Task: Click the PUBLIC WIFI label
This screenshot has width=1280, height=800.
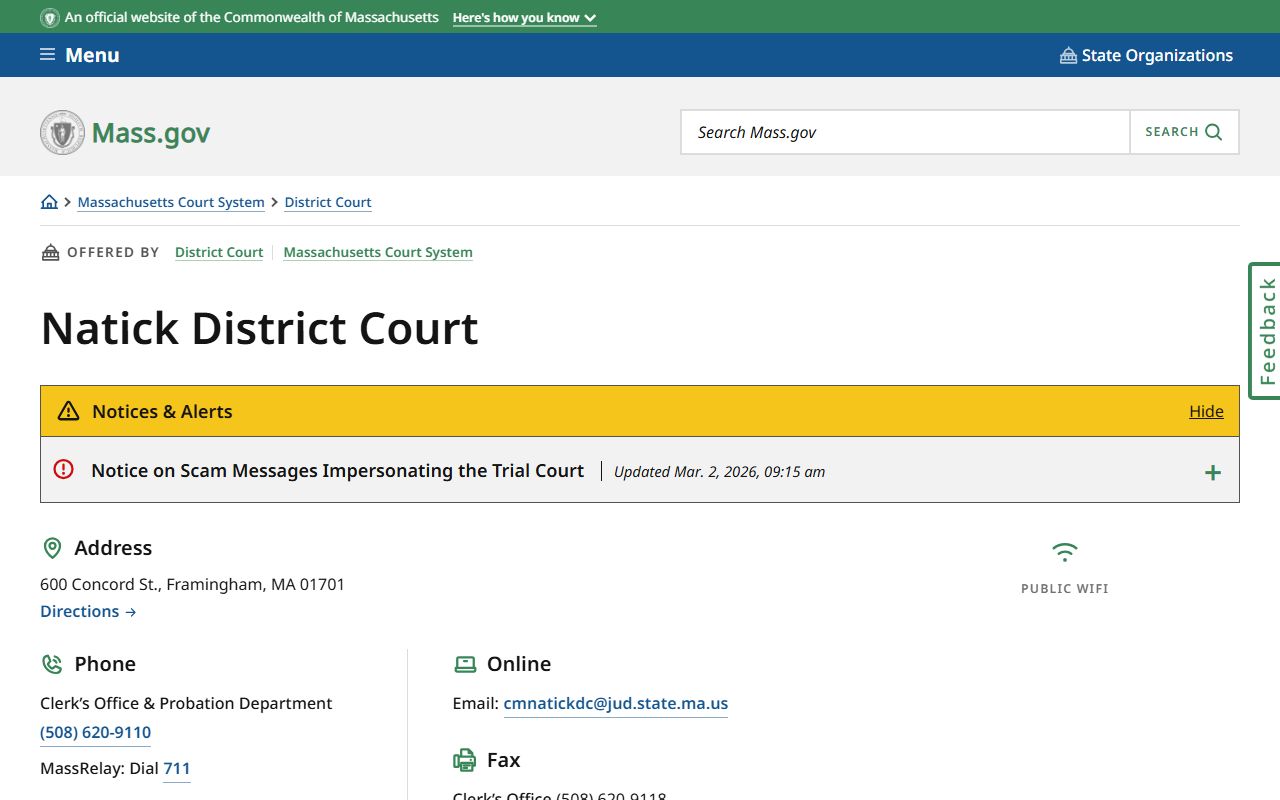Action: coord(1065,589)
